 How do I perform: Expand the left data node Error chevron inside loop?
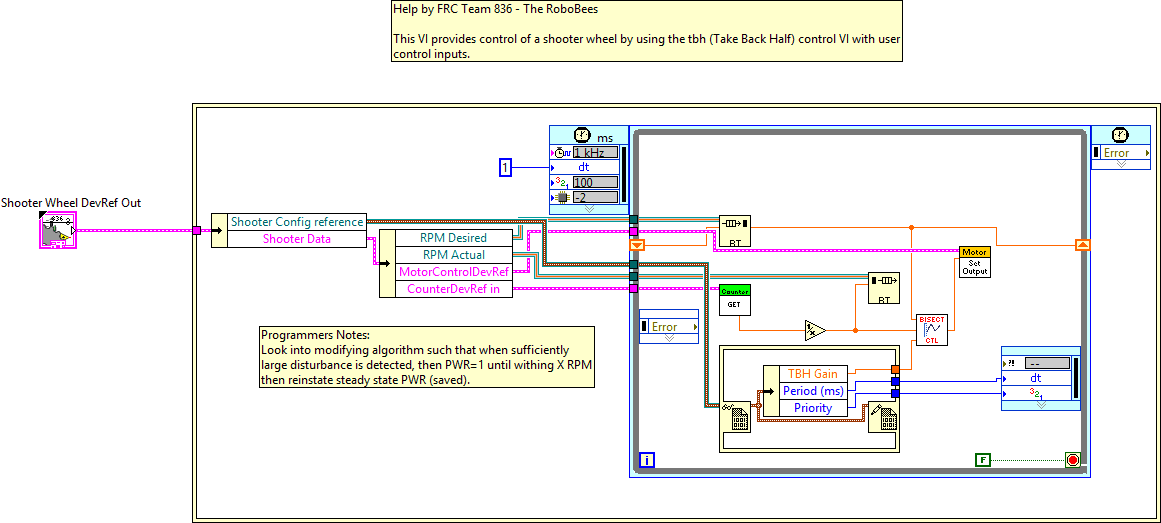pos(669,338)
